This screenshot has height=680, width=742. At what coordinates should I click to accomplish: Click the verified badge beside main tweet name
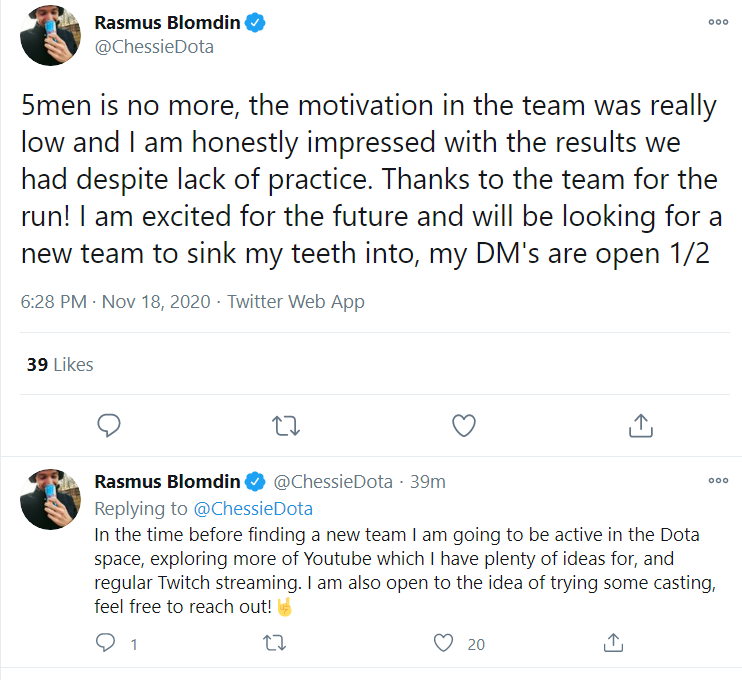257,23
